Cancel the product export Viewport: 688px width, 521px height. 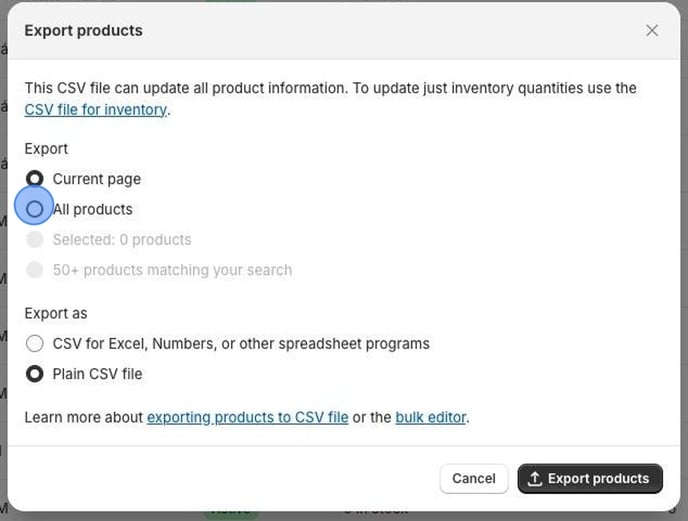pyautogui.click(x=474, y=478)
